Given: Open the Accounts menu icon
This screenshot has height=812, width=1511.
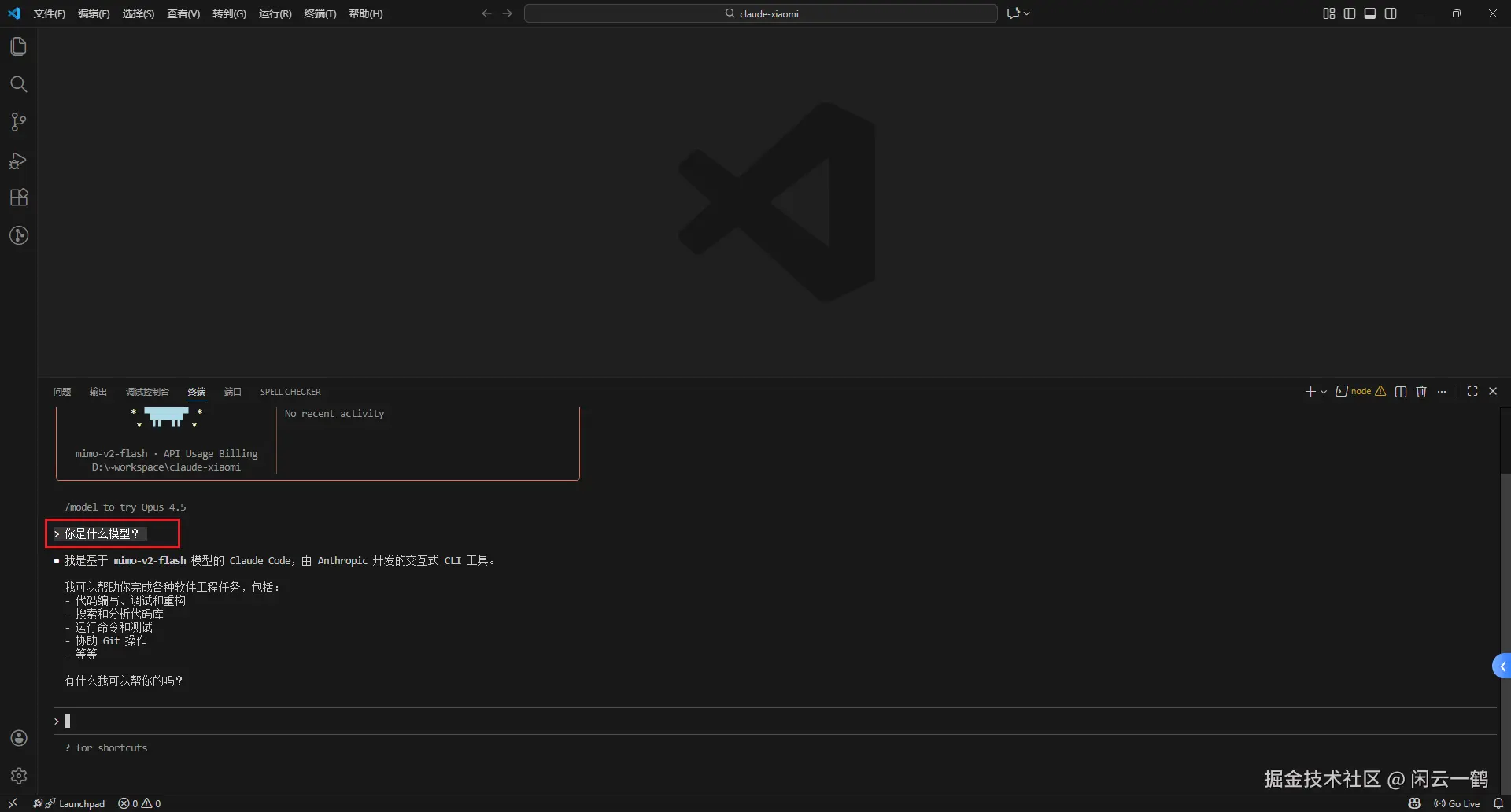Looking at the screenshot, I should (19, 738).
